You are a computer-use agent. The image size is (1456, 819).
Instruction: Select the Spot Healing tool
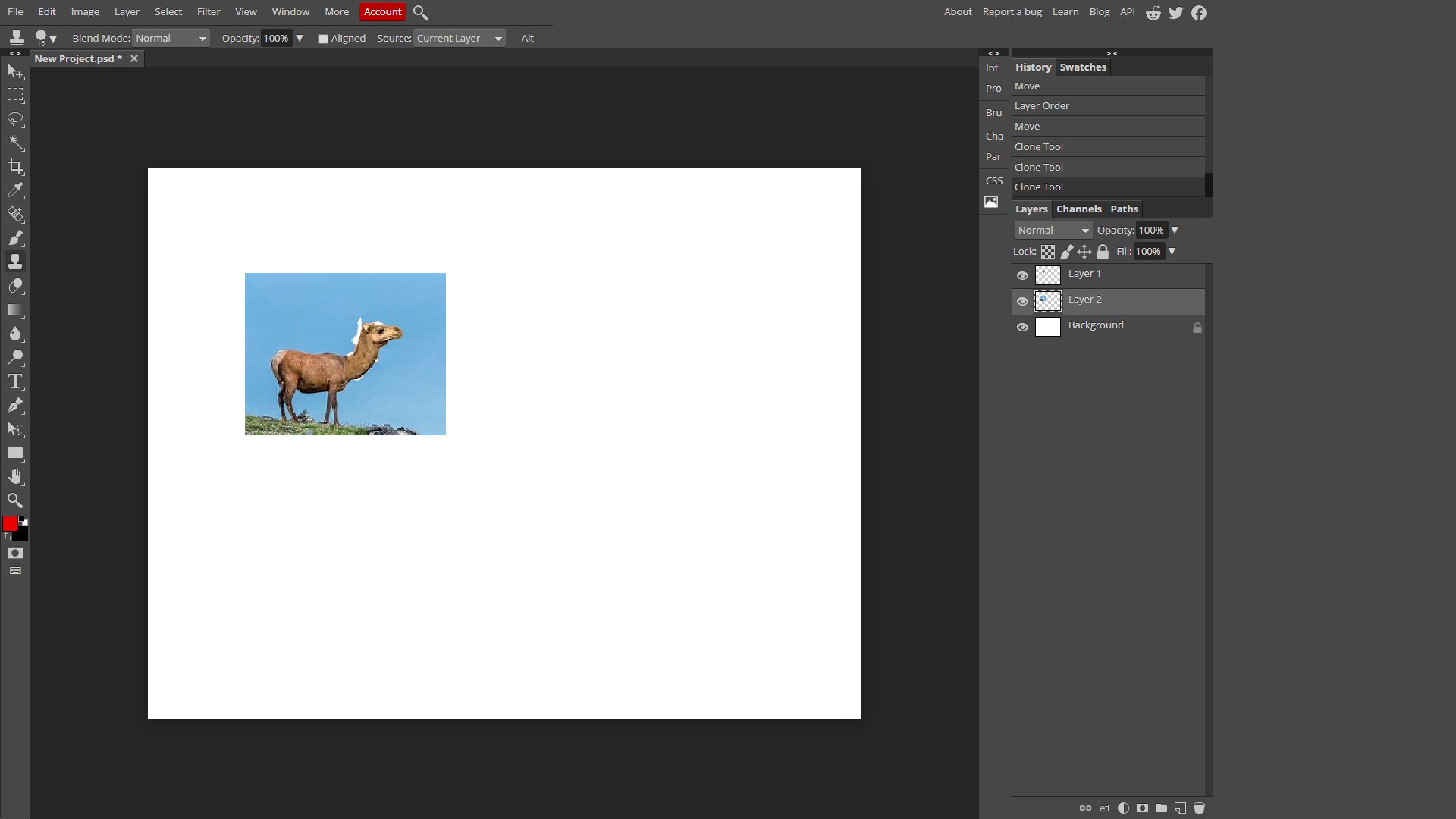pos(15,215)
